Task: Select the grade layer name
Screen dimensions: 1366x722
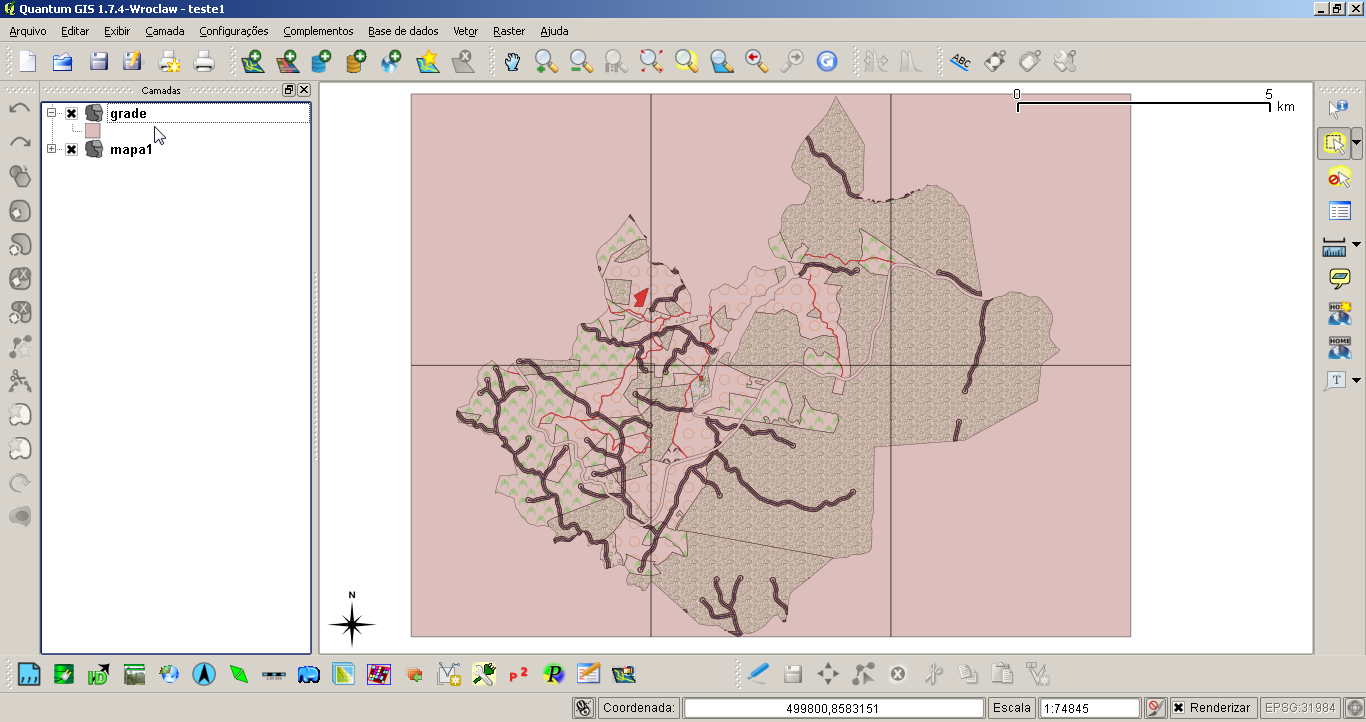Action: point(128,114)
